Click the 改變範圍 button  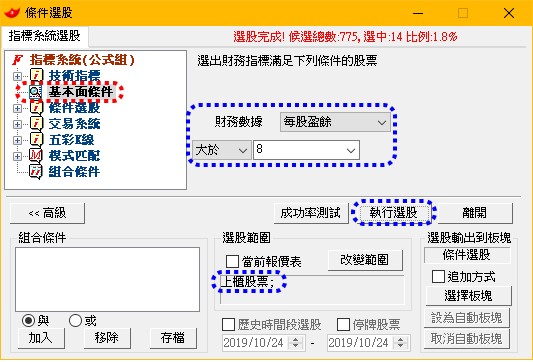[365, 260]
